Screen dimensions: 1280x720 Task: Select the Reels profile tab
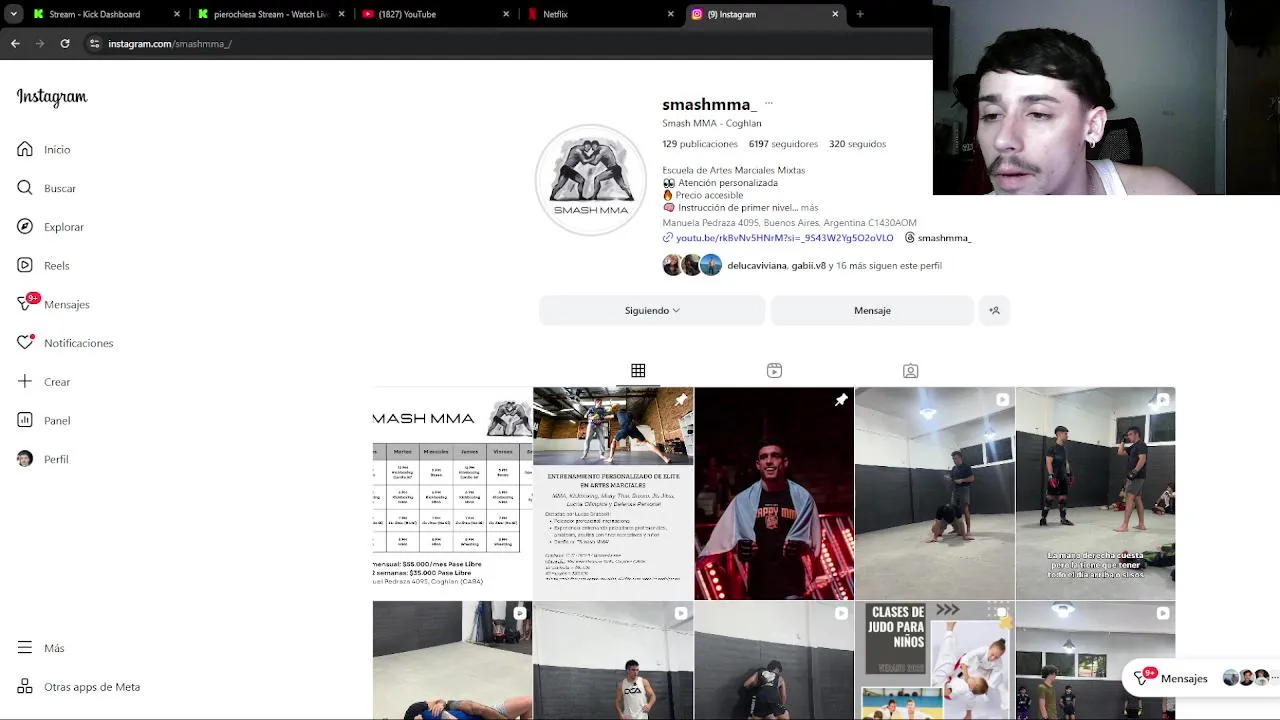[x=774, y=371]
